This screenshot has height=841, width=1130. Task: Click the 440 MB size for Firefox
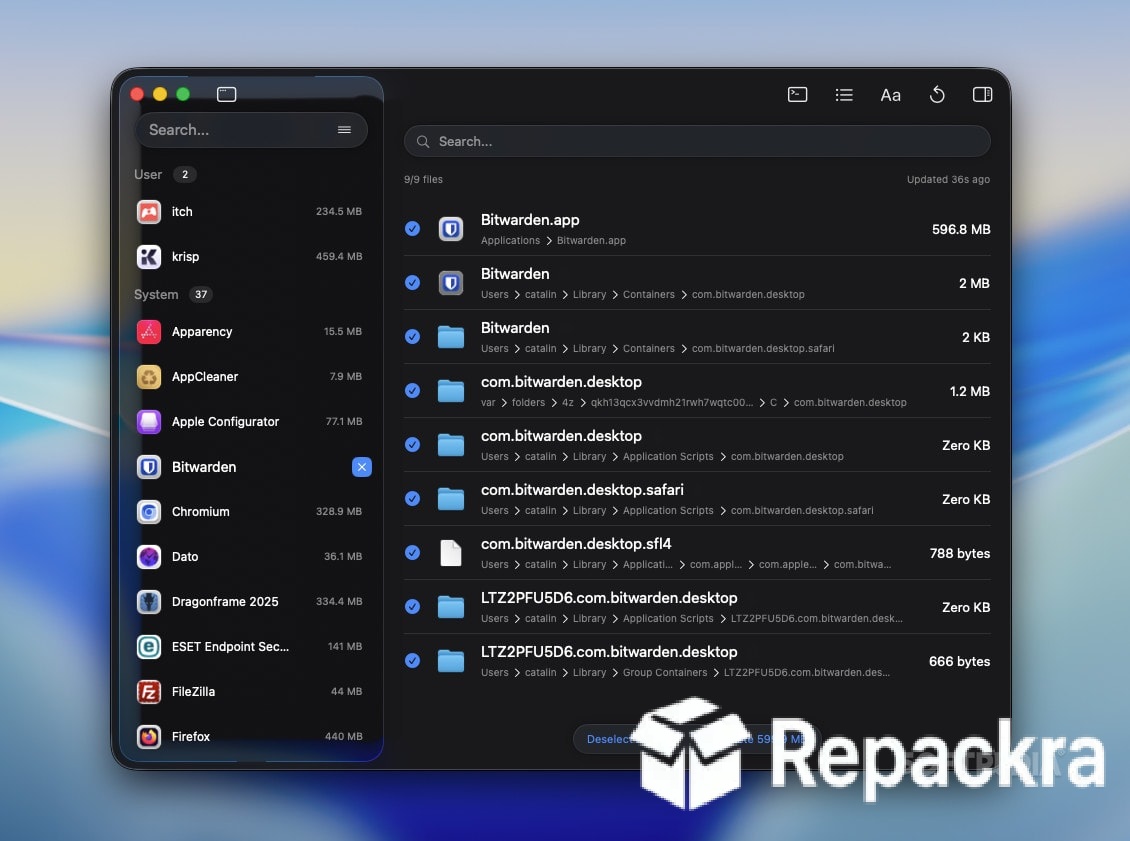(x=344, y=737)
